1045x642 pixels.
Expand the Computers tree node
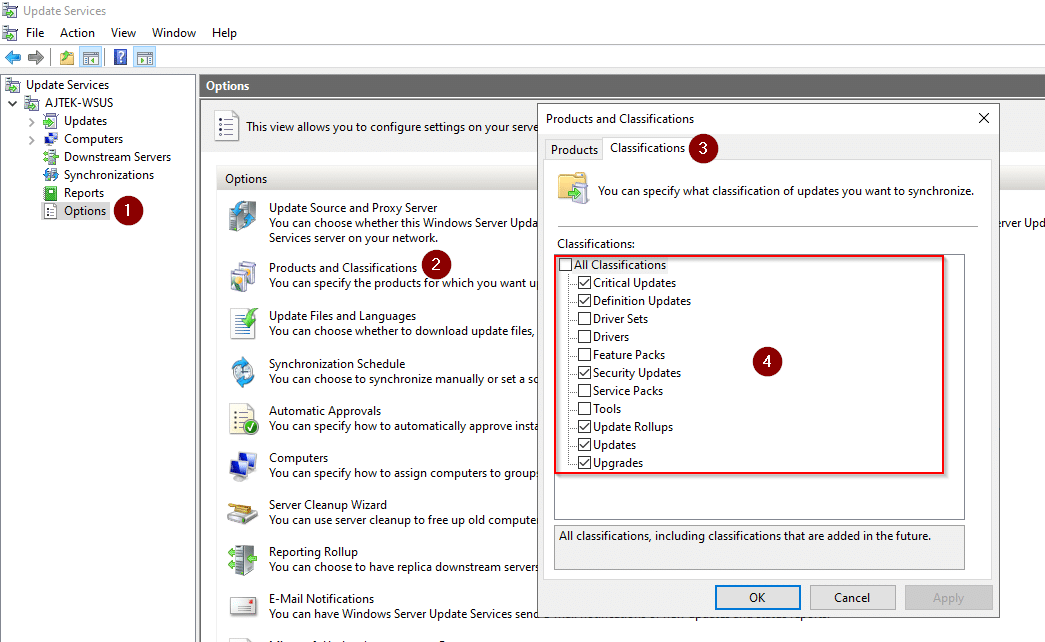31,140
